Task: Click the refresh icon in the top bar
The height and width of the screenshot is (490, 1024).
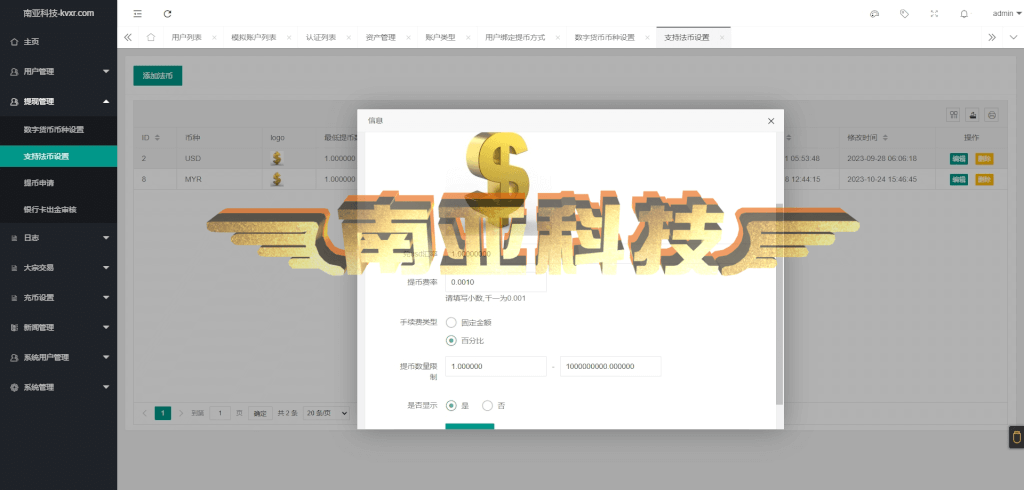Action: coord(168,14)
